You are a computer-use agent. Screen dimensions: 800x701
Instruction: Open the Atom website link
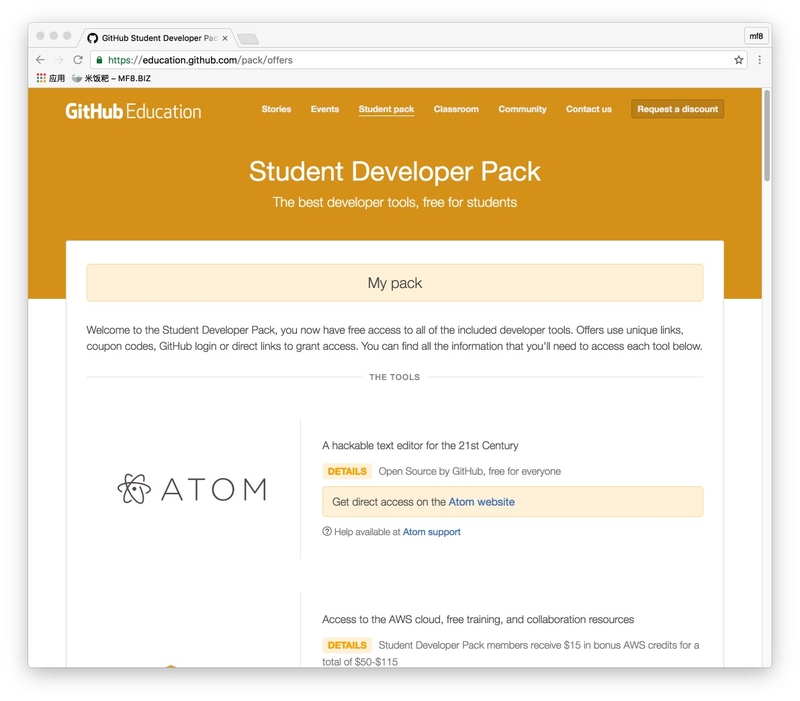(x=481, y=502)
